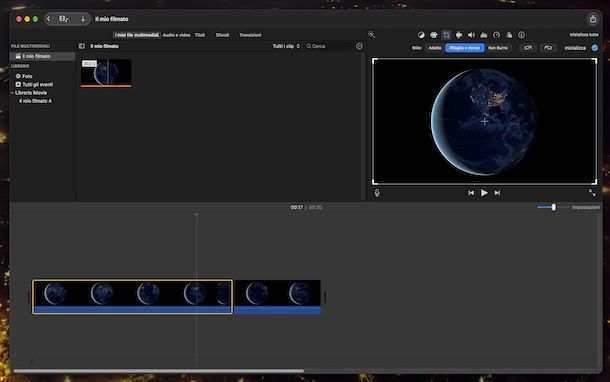The image size is (610, 382).
Task: Skip to previous clip in viewer
Action: coord(471,193)
